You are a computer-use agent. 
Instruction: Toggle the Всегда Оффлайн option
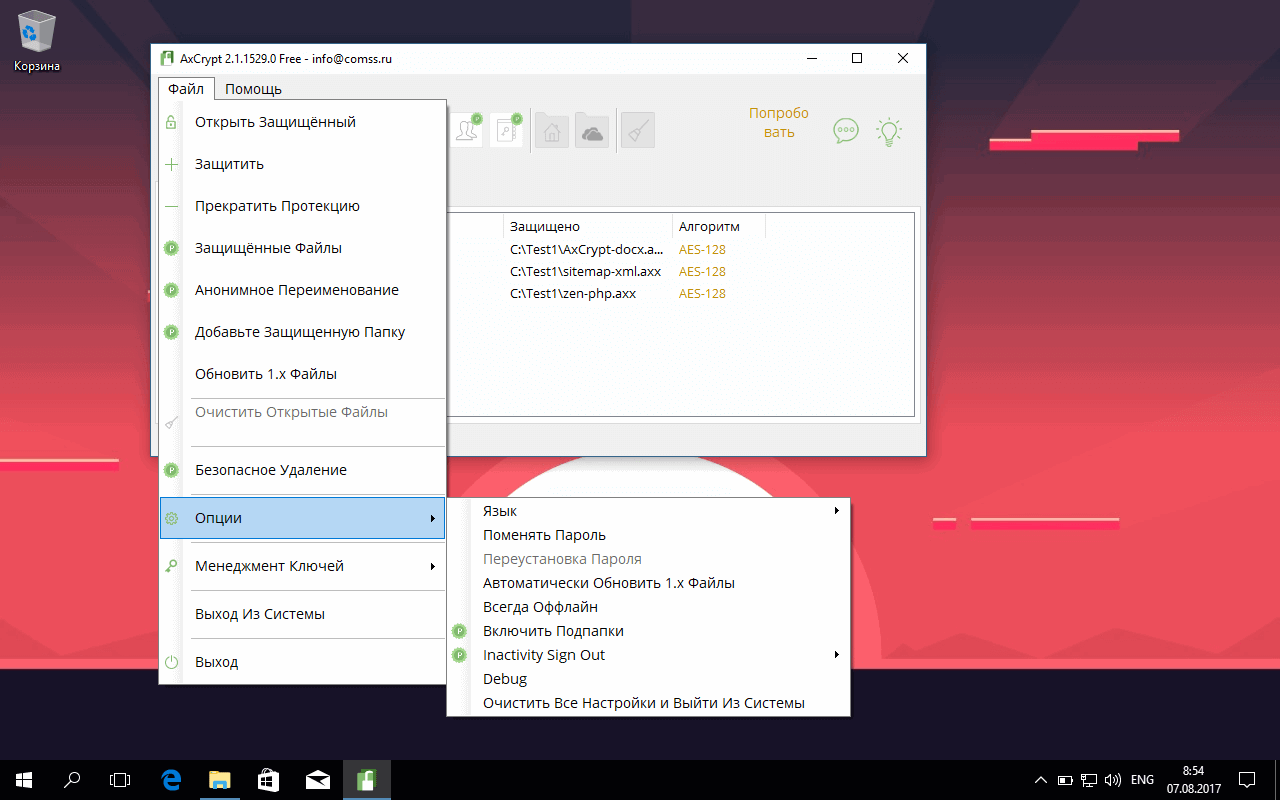[648, 607]
